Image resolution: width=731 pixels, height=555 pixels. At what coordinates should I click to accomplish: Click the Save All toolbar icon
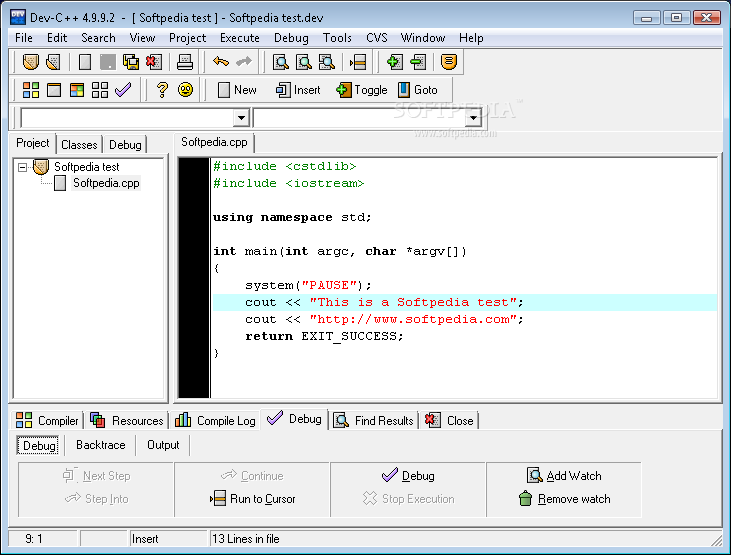click(131, 62)
